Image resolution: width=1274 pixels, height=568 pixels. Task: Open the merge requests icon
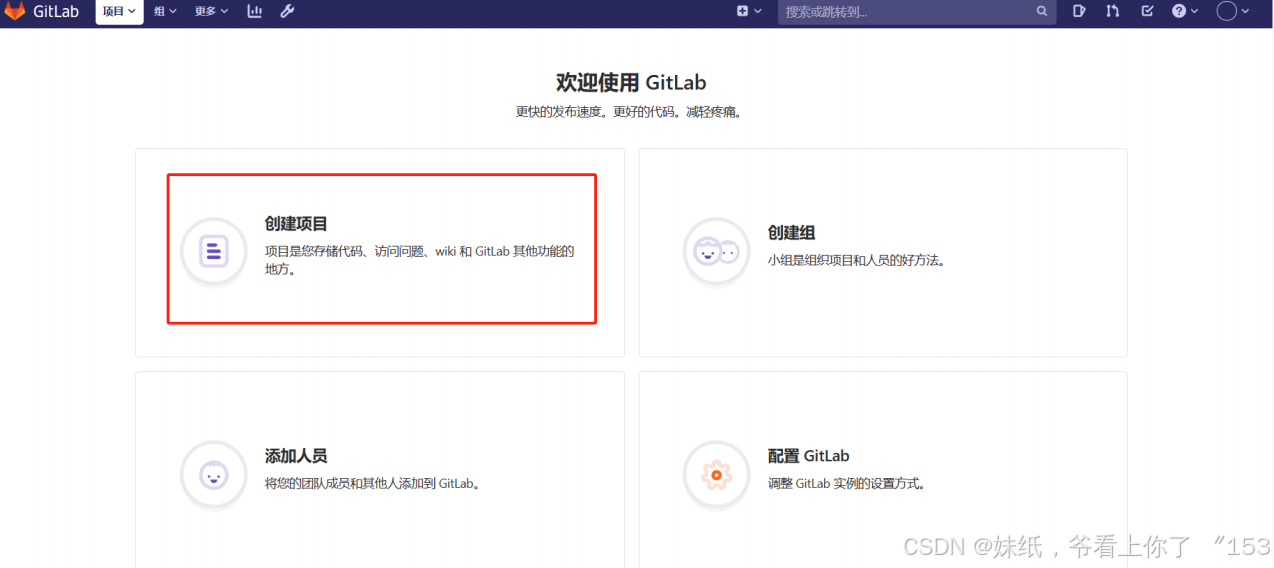1113,11
